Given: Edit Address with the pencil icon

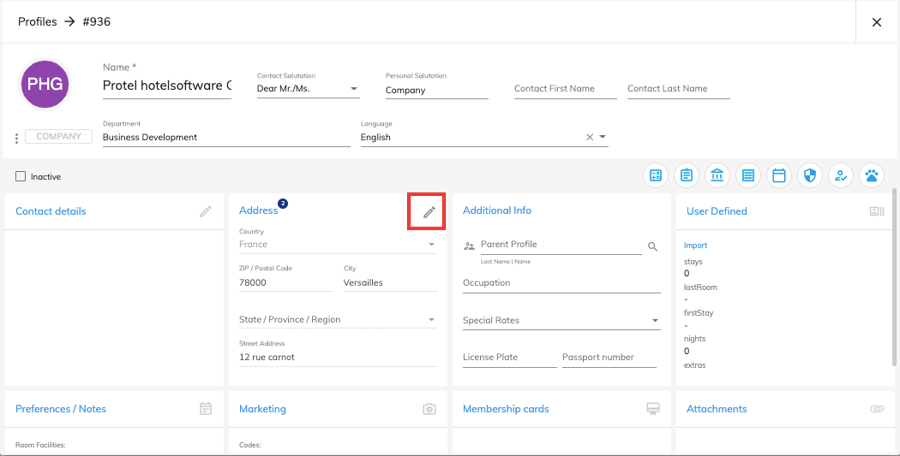Looking at the screenshot, I should 428,212.
